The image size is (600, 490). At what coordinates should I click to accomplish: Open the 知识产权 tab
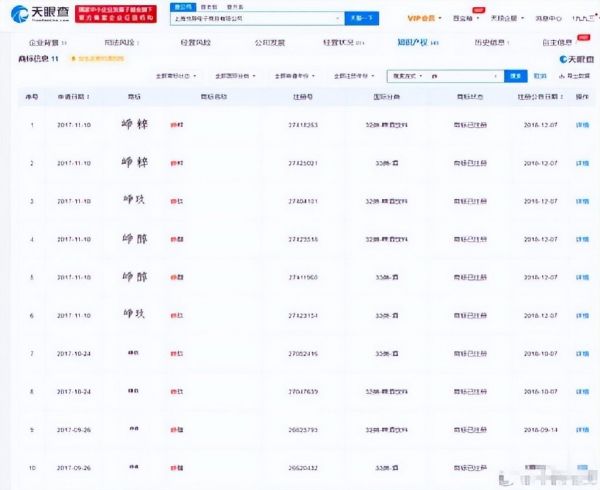point(417,42)
